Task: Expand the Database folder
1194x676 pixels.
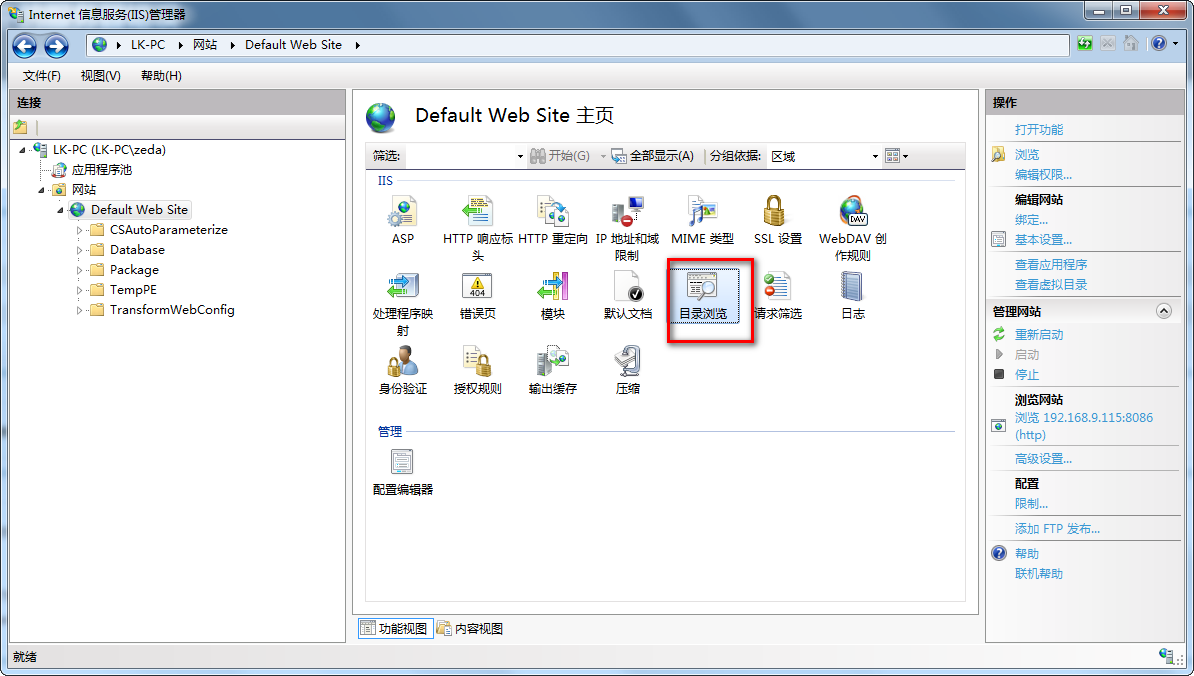Action: pos(79,250)
